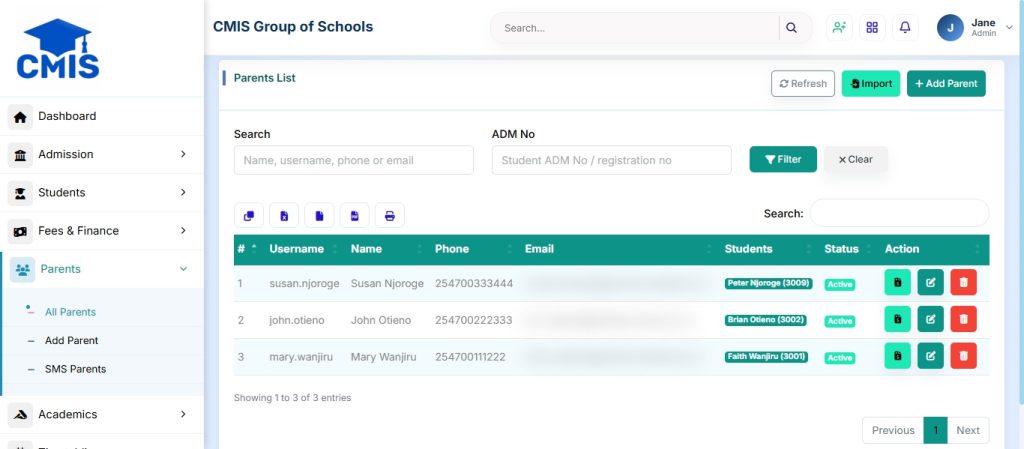Expand the Admission menu chevron
Image resolution: width=1024 pixels, height=449 pixels.
[x=184, y=154]
